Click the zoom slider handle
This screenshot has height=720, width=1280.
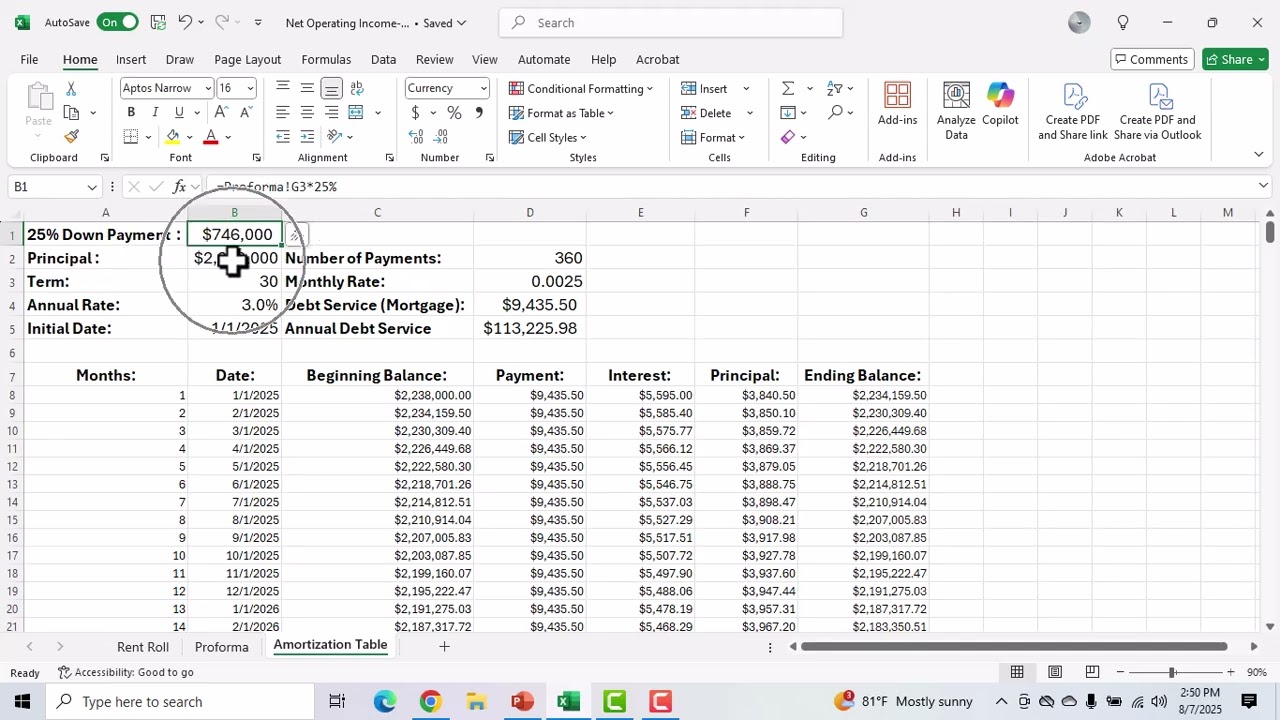click(1172, 672)
